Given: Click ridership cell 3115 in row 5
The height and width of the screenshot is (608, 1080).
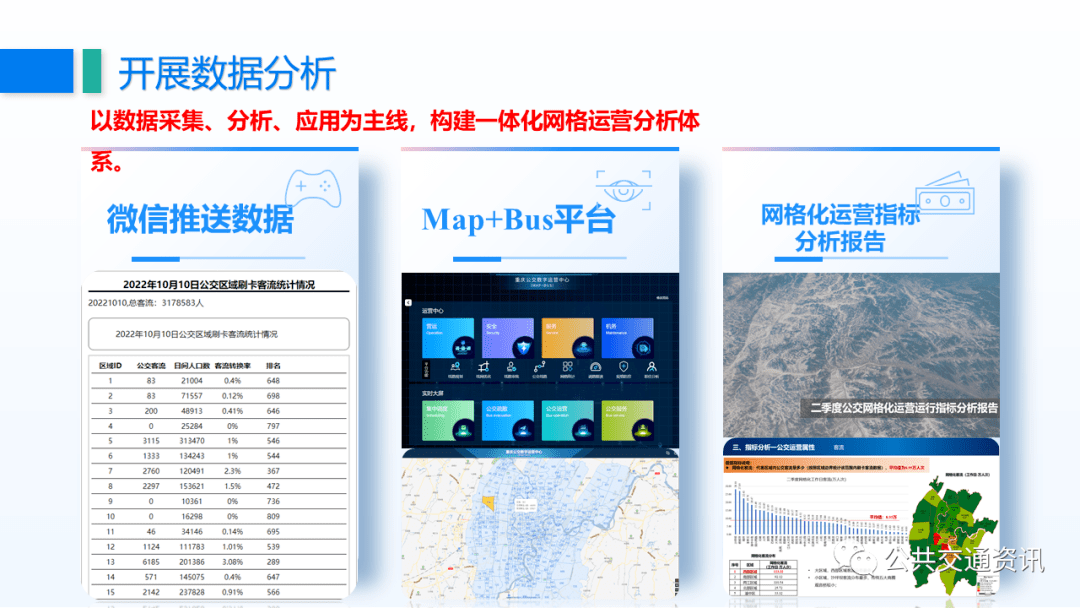Looking at the screenshot, I should point(151,441).
